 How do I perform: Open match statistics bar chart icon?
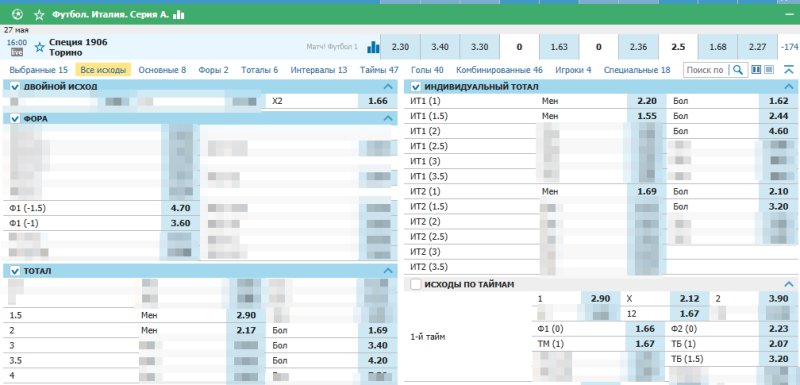point(373,47)
